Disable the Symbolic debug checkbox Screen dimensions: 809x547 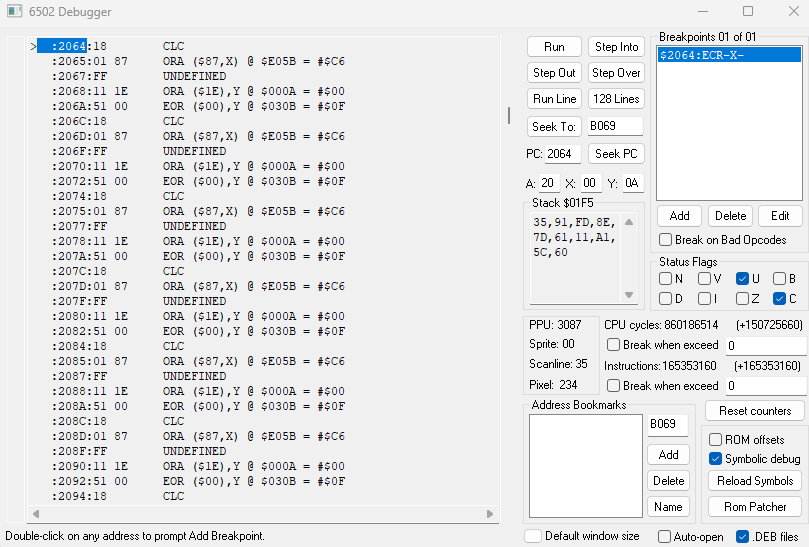(x=716, y=459)
